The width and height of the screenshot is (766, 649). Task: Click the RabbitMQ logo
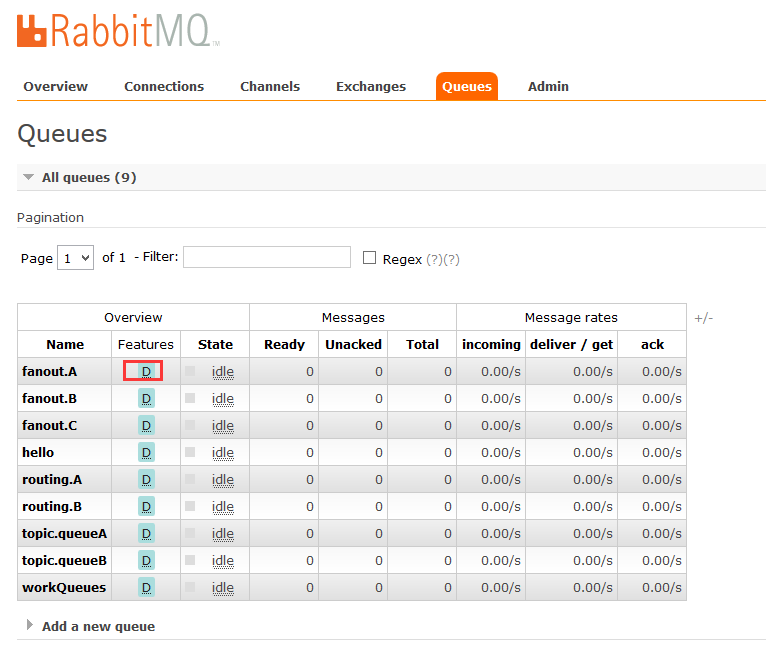click(118, 31)
